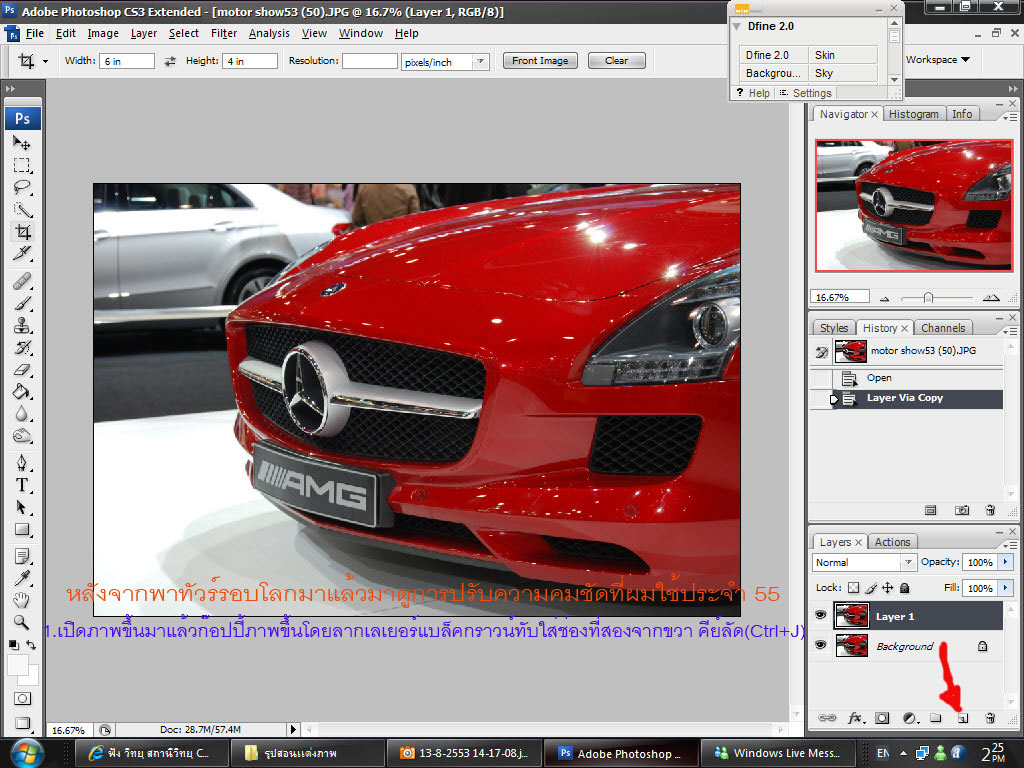Hide Layer 1 visibility eye
Screen dimensions: 1024x768
821,615
